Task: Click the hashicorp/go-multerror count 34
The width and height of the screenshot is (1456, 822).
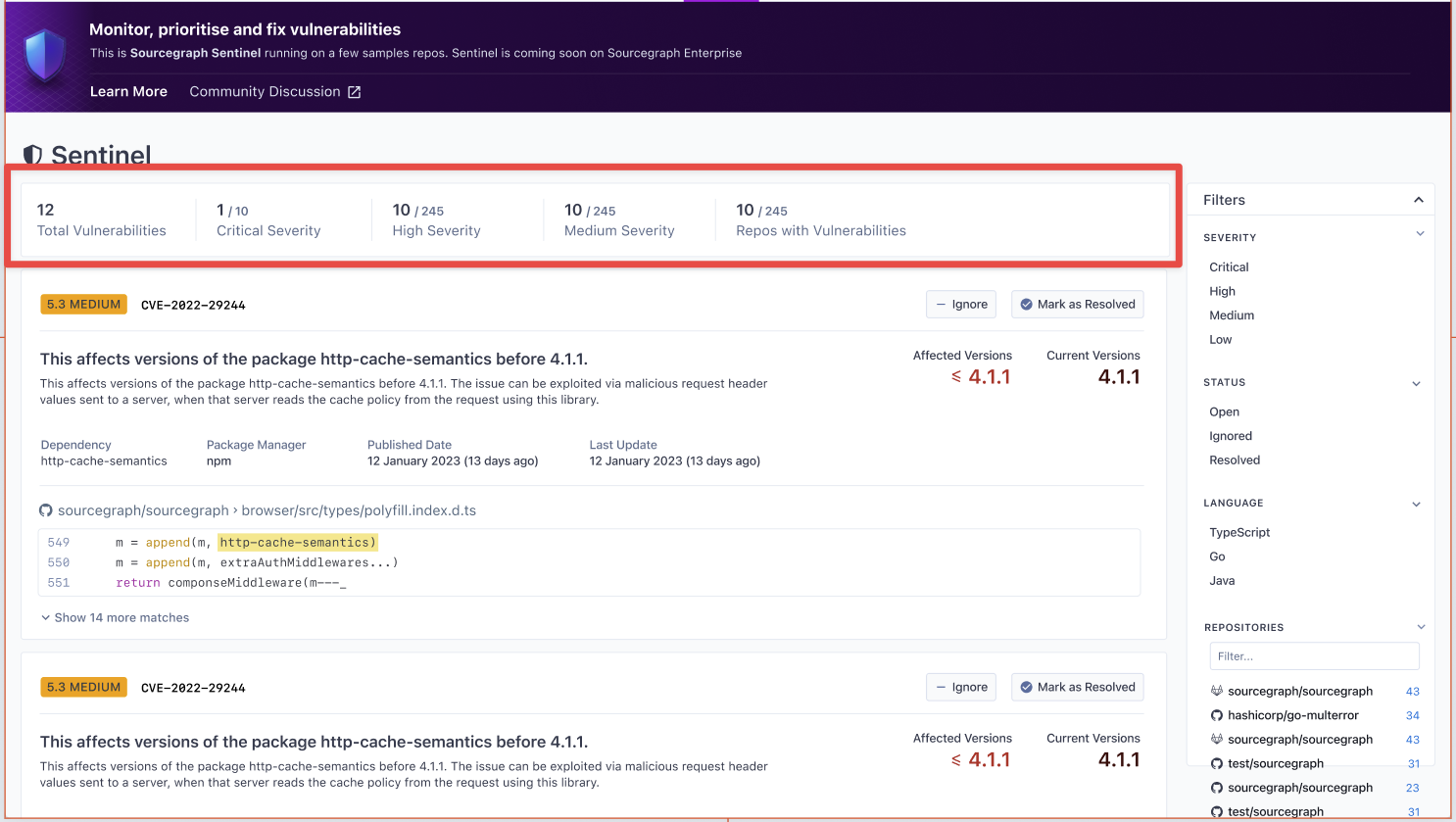Action: (x=1413, y=716)
